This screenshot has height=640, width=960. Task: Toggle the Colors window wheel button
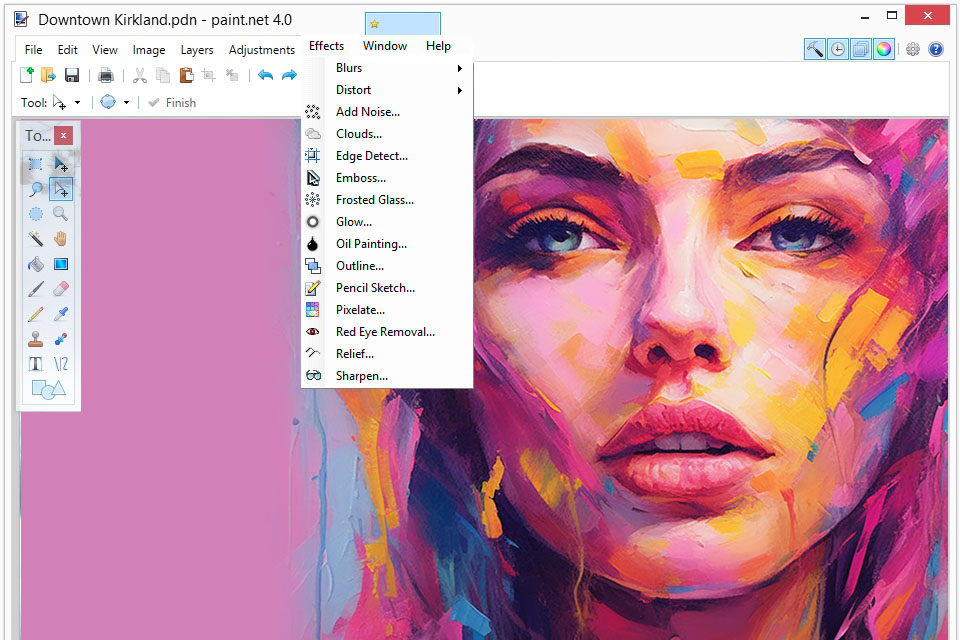coord(883,49)
